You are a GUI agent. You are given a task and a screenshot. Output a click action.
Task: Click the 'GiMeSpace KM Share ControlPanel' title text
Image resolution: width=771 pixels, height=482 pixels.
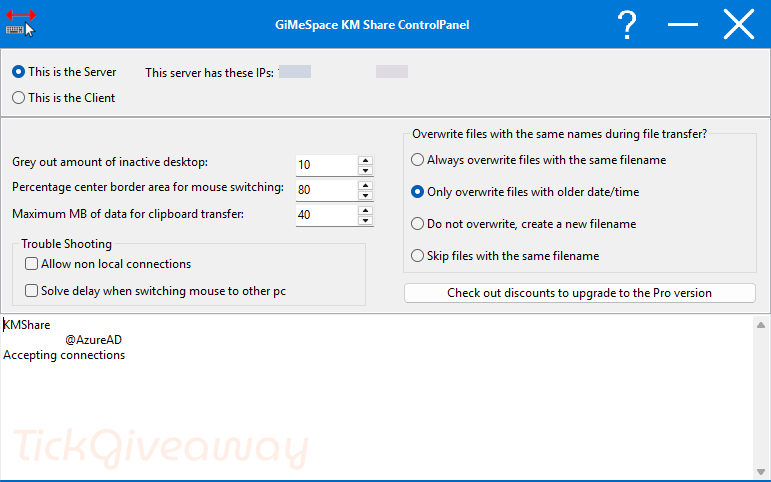(x=372, y=25)
